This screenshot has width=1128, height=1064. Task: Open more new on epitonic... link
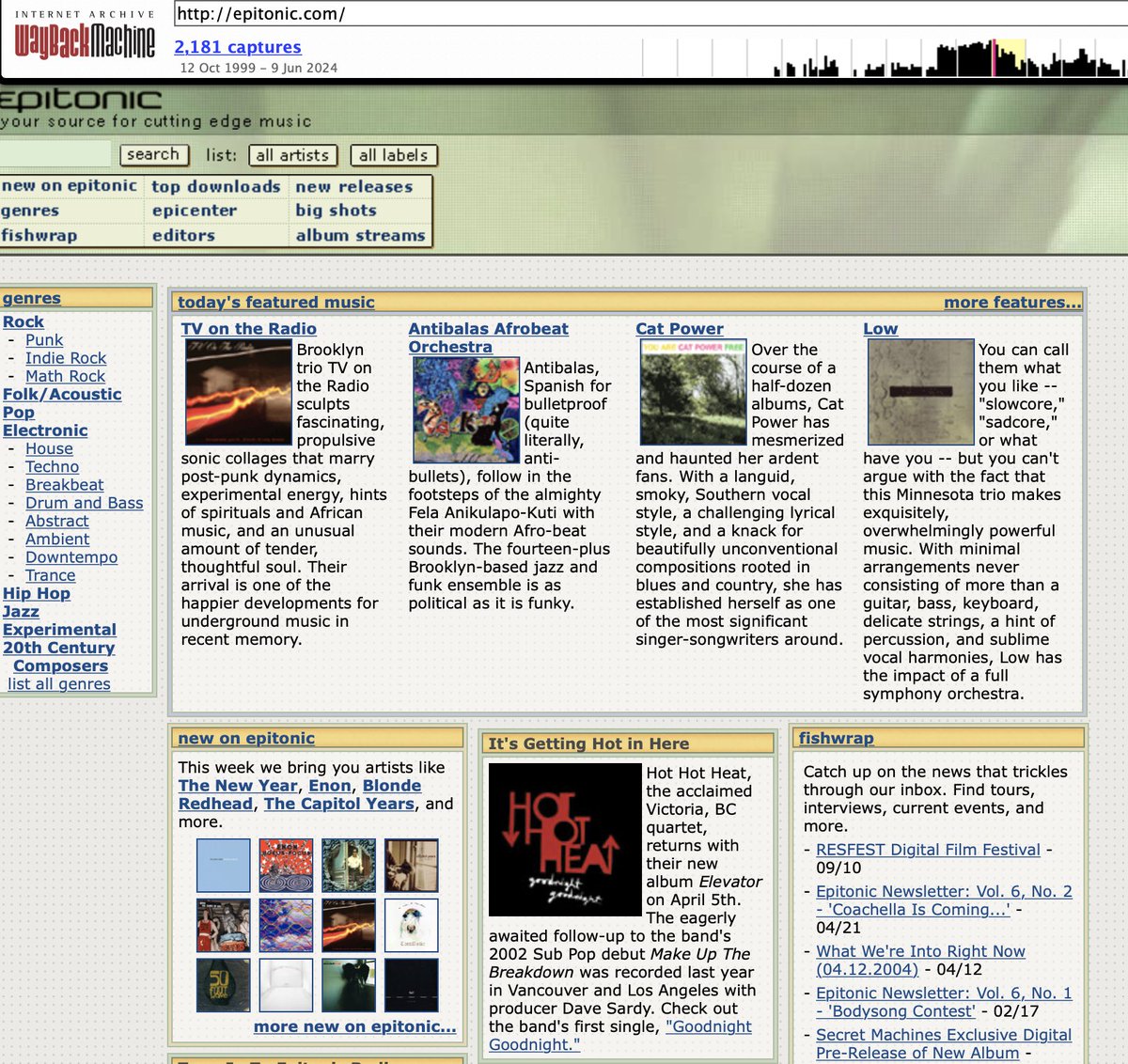355,1026
